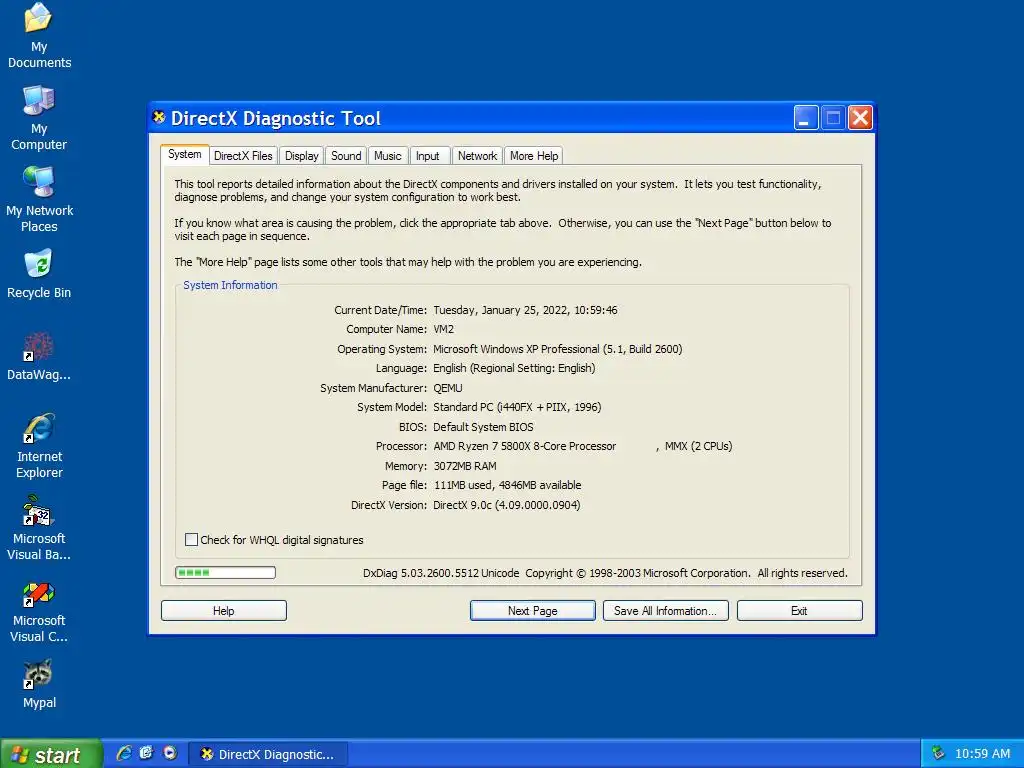The width and height of the screenshot is (1024, 768).
Task: Click the Default System BIOS text
Action: (483, 427)
